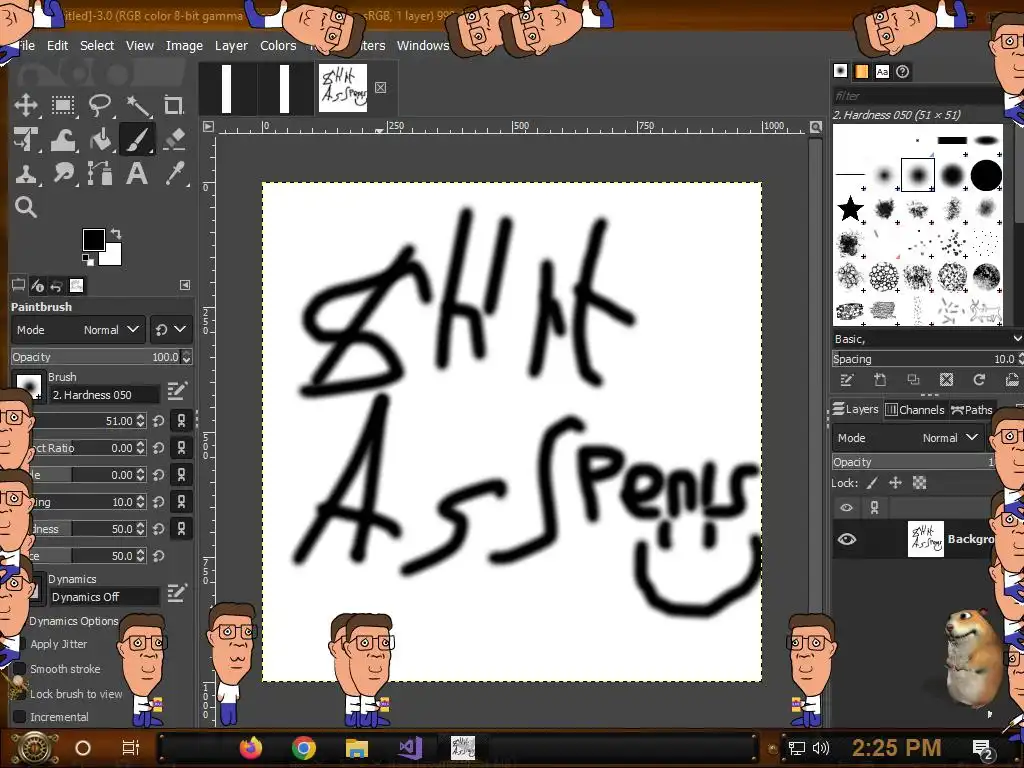Screen dimensions: 1024x768
Task: Close the scribble image tab
Action: point(381,88)
